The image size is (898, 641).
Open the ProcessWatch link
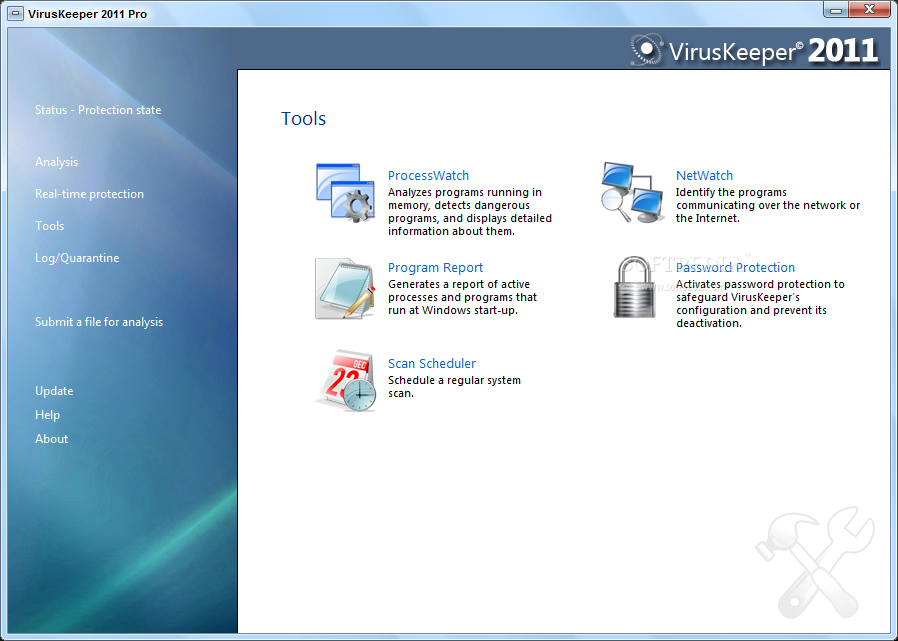(428, 175)
